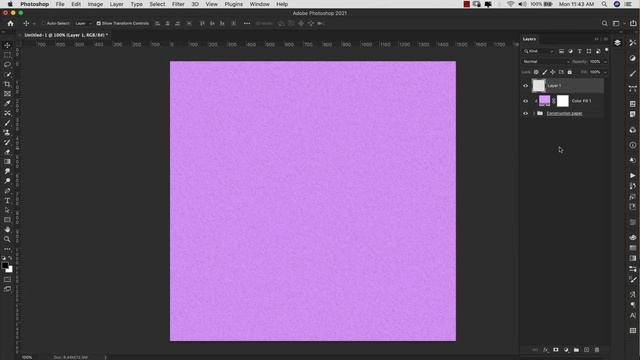Open the Image menu
The height and width of the screenshot is (360, 640).
(x=95, y=4)
